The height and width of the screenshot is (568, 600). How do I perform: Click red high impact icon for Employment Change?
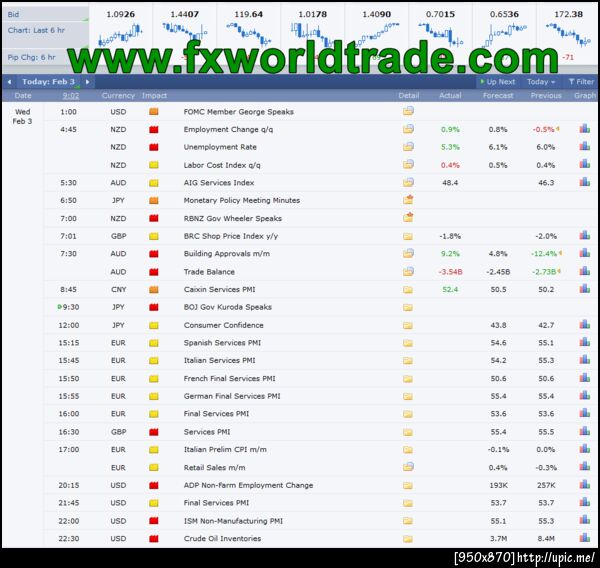pos(154,129)
